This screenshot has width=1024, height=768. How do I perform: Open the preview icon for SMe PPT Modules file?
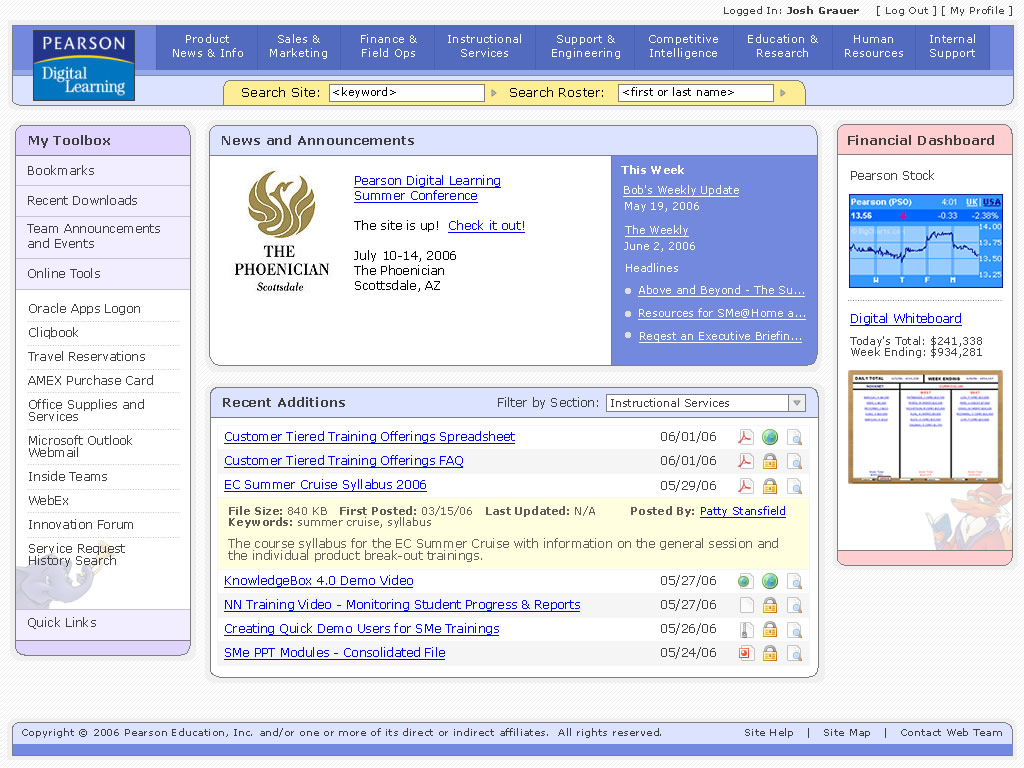click(794, 653)
